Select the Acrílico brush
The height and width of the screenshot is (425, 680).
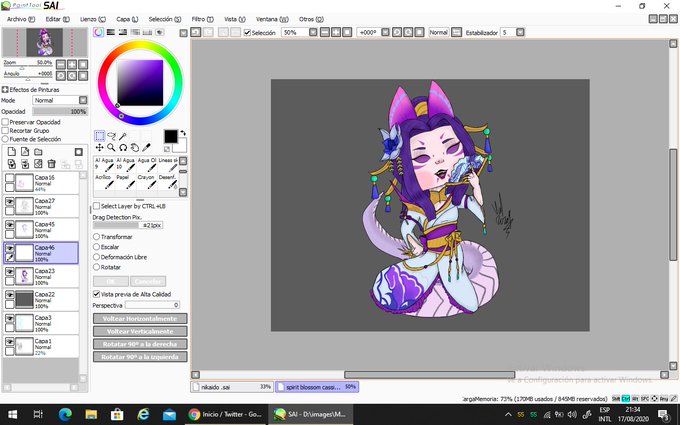point(104,181)
